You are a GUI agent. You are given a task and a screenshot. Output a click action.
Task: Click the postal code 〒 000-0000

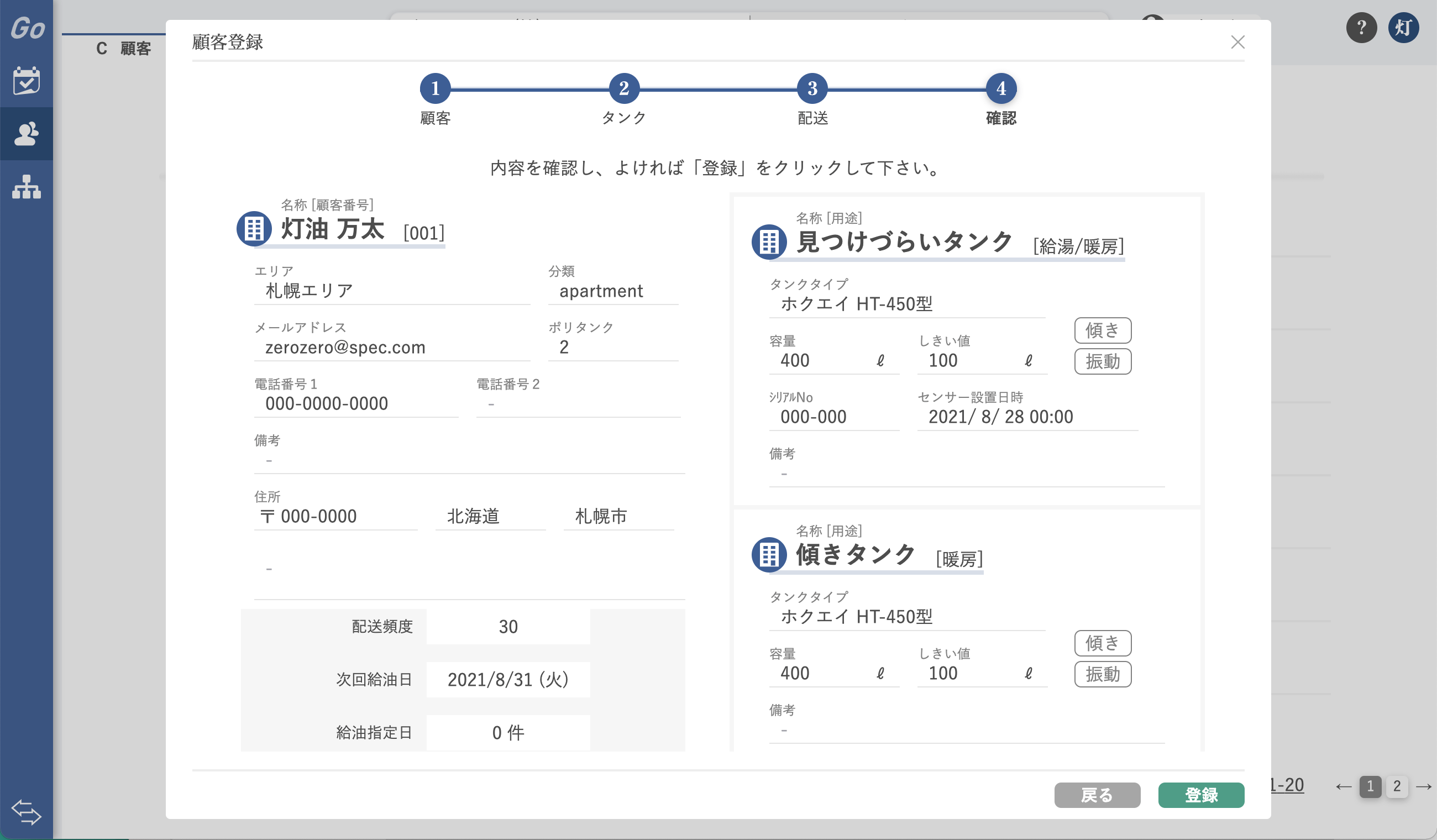[308, 517]
